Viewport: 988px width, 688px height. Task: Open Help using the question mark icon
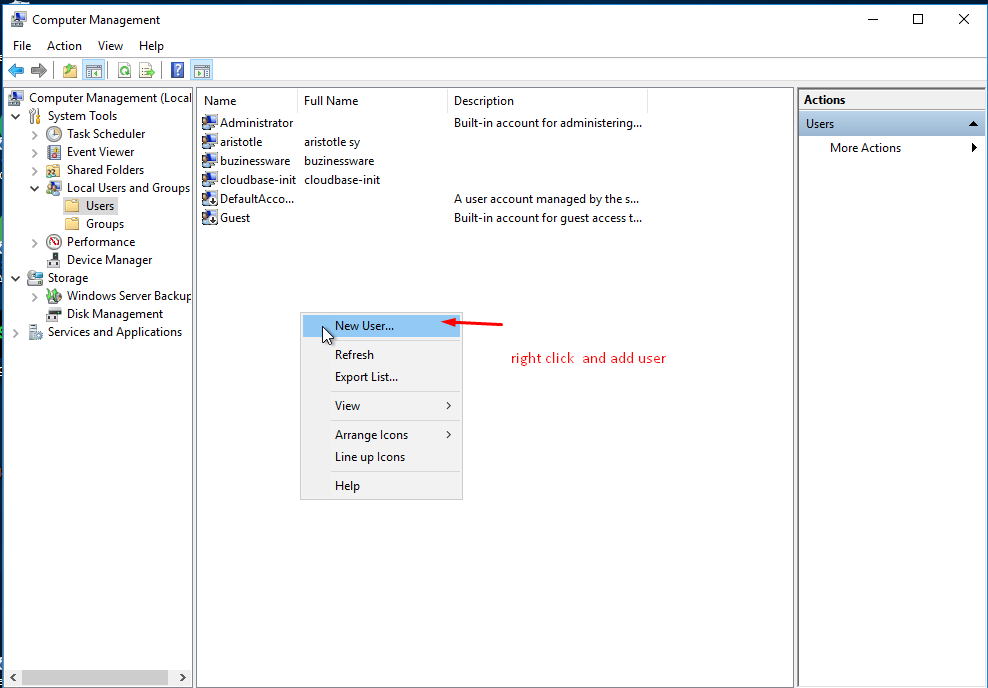click(x=177, y=70)
